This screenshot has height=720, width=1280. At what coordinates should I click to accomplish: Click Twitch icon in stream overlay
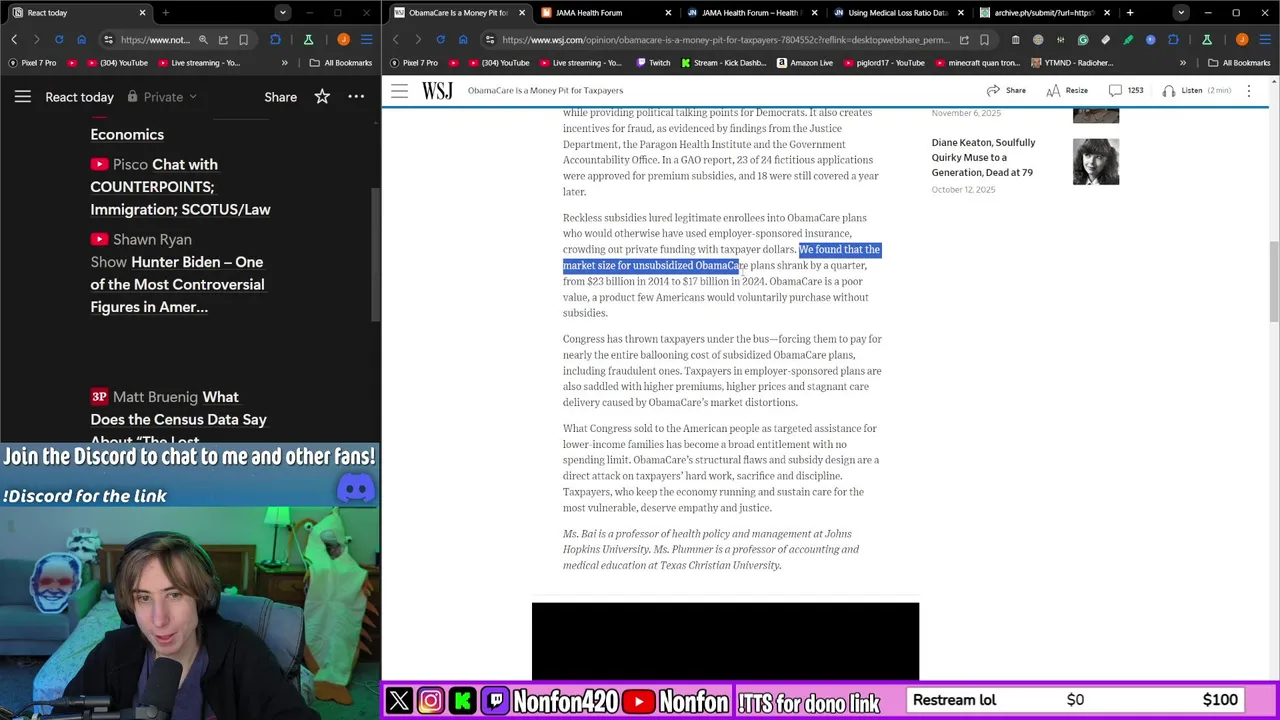pyautogui.click(x=496, y=700)
